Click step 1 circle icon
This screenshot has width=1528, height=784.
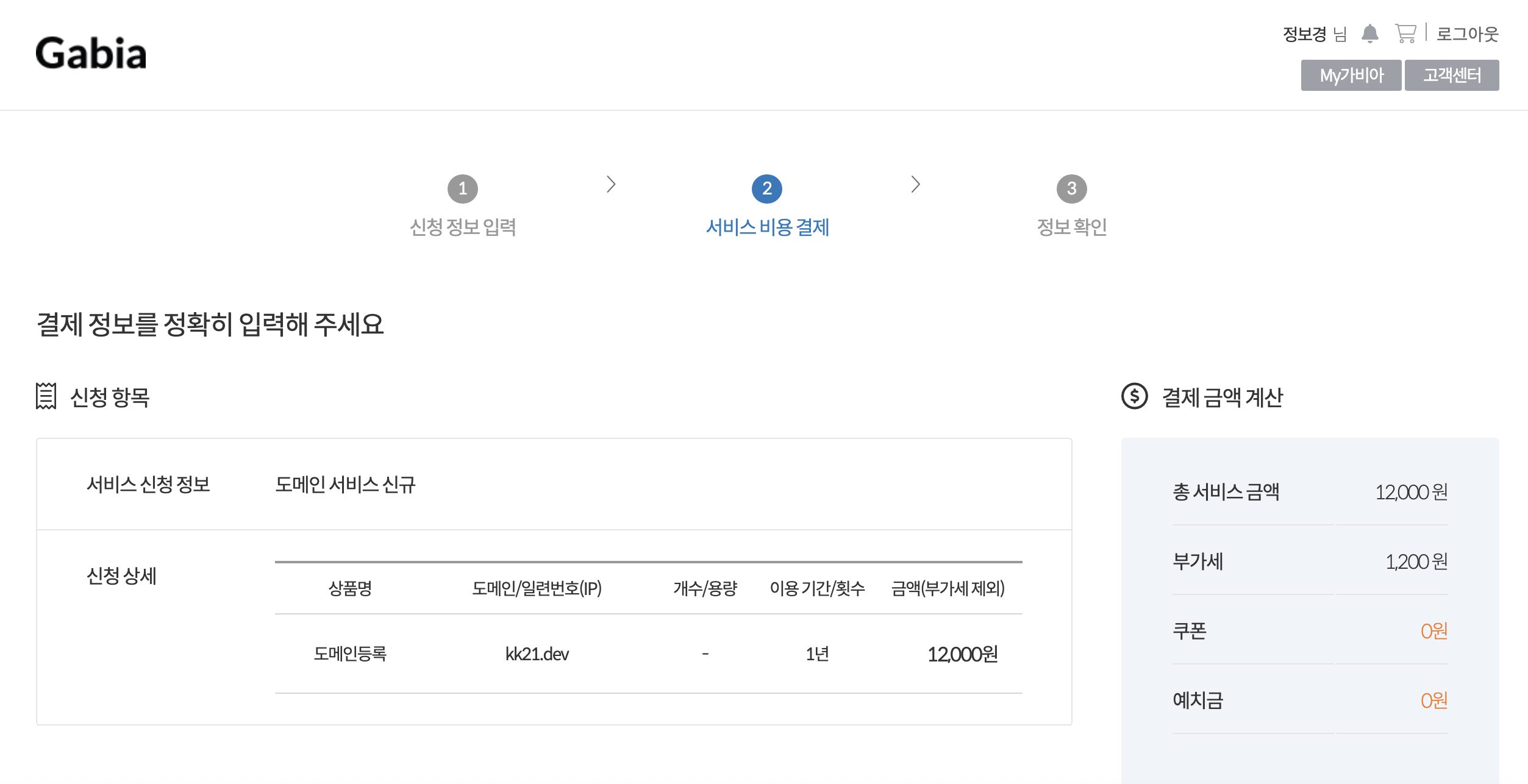(x=462, y=189)
